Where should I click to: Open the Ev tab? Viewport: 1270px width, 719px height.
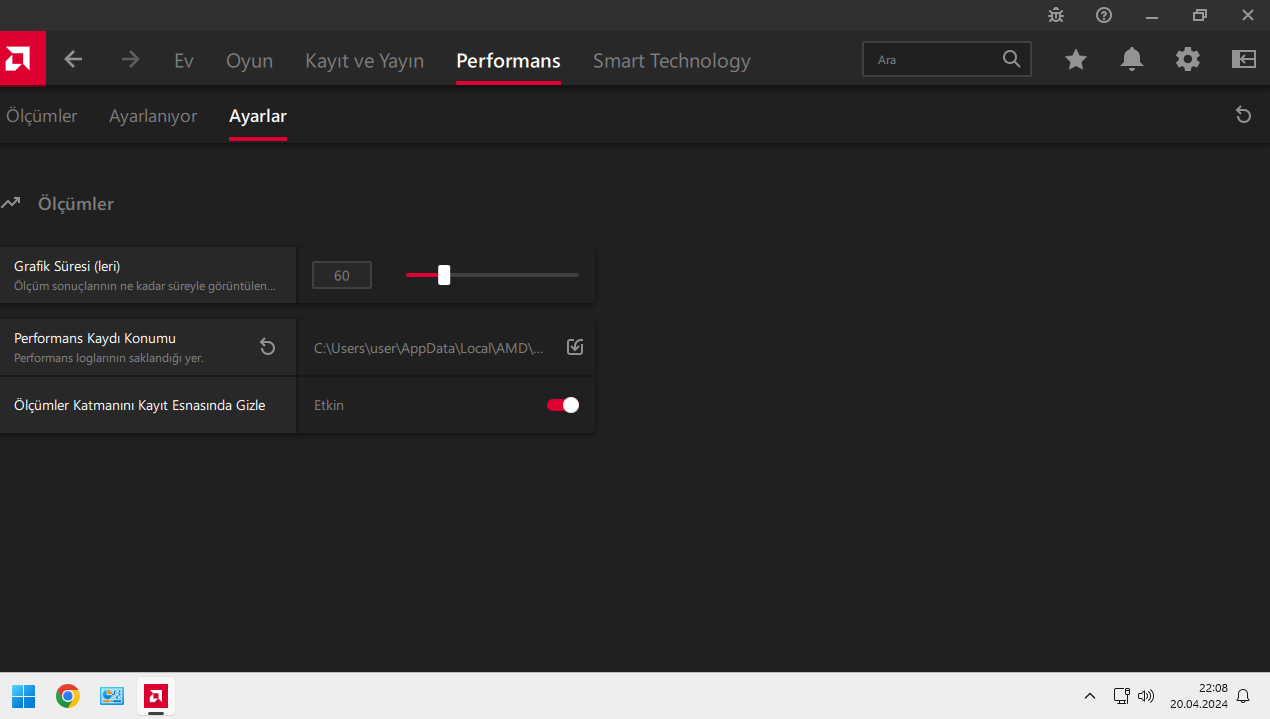coord(184,61)
